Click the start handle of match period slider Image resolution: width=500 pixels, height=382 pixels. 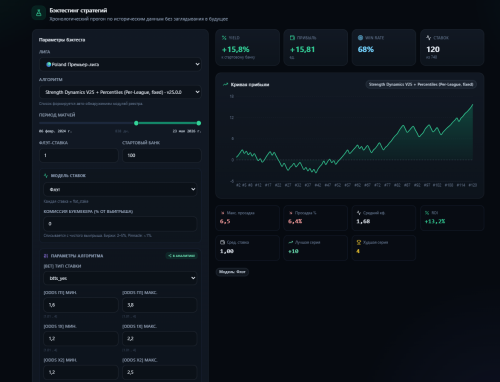136,123
